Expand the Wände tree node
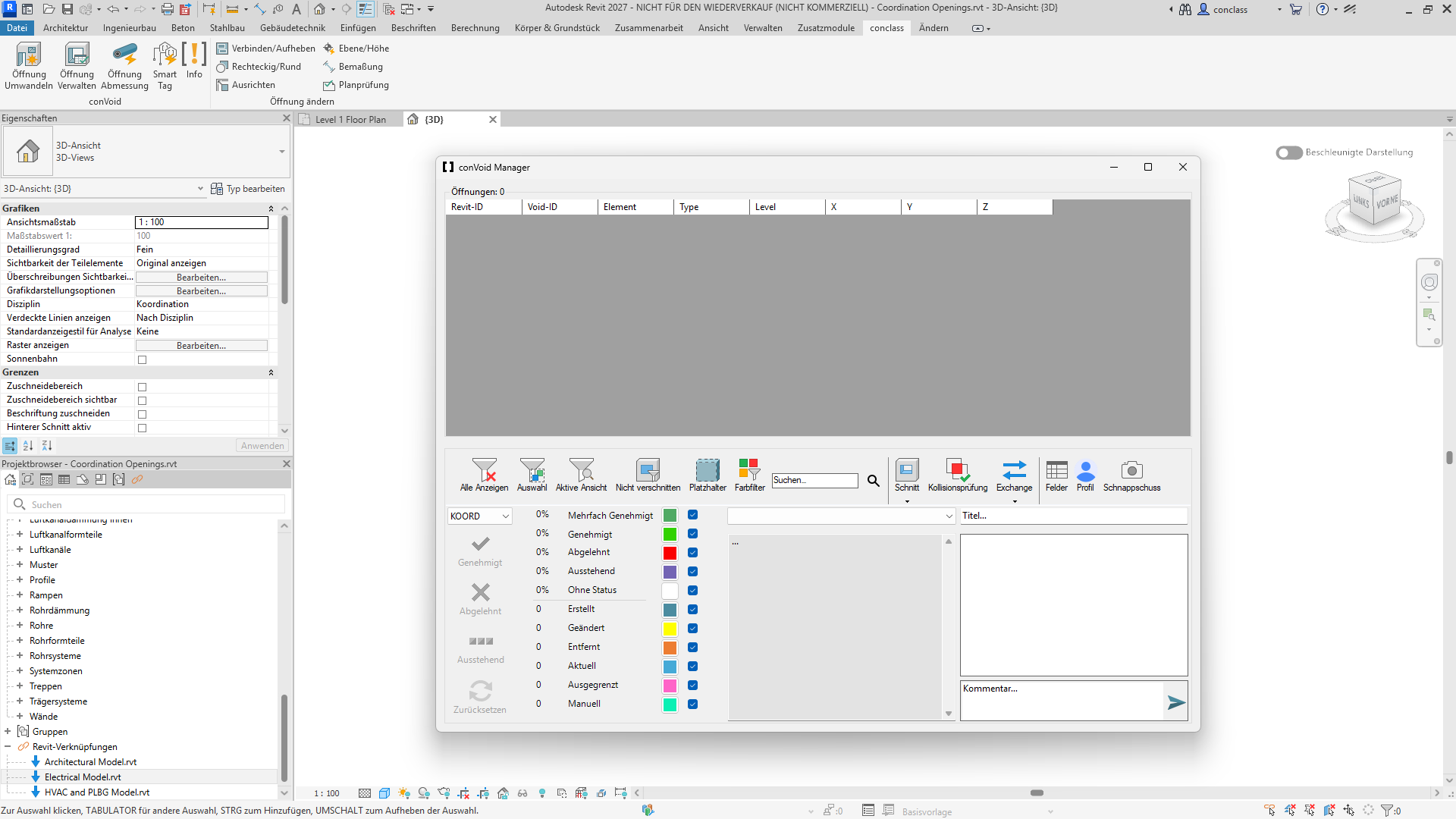Screen dimensions: 1456x819 [x=20, y=717]
